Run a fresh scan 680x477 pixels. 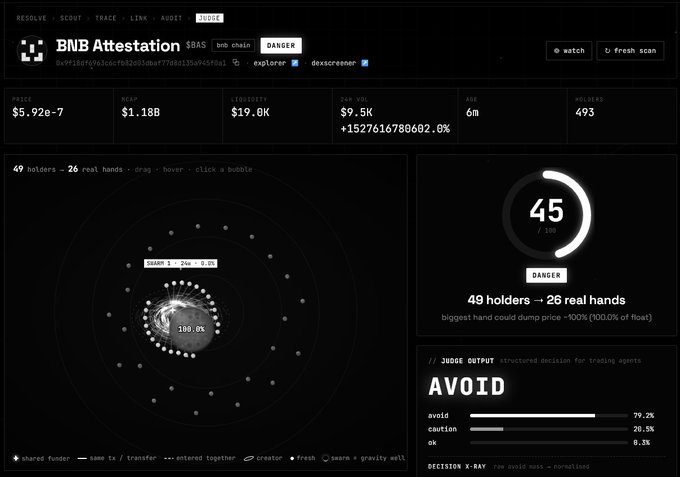[630, 51]
